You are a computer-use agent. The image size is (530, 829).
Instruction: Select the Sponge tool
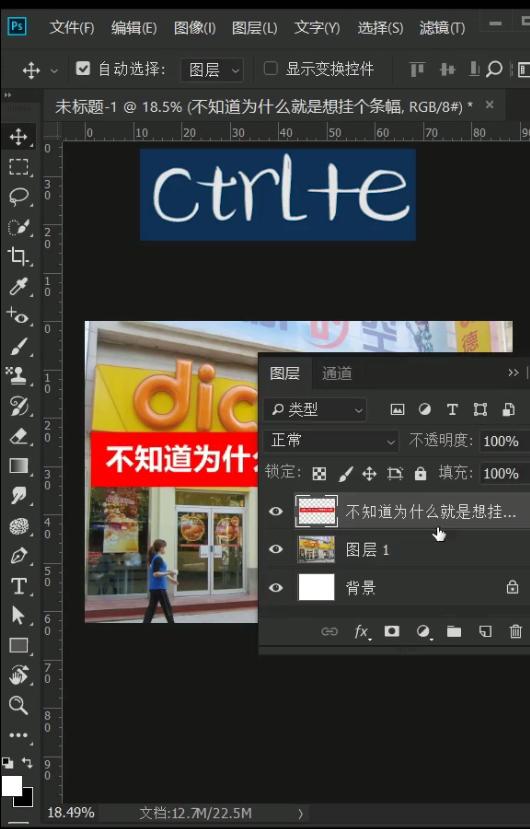pos(19,526)
